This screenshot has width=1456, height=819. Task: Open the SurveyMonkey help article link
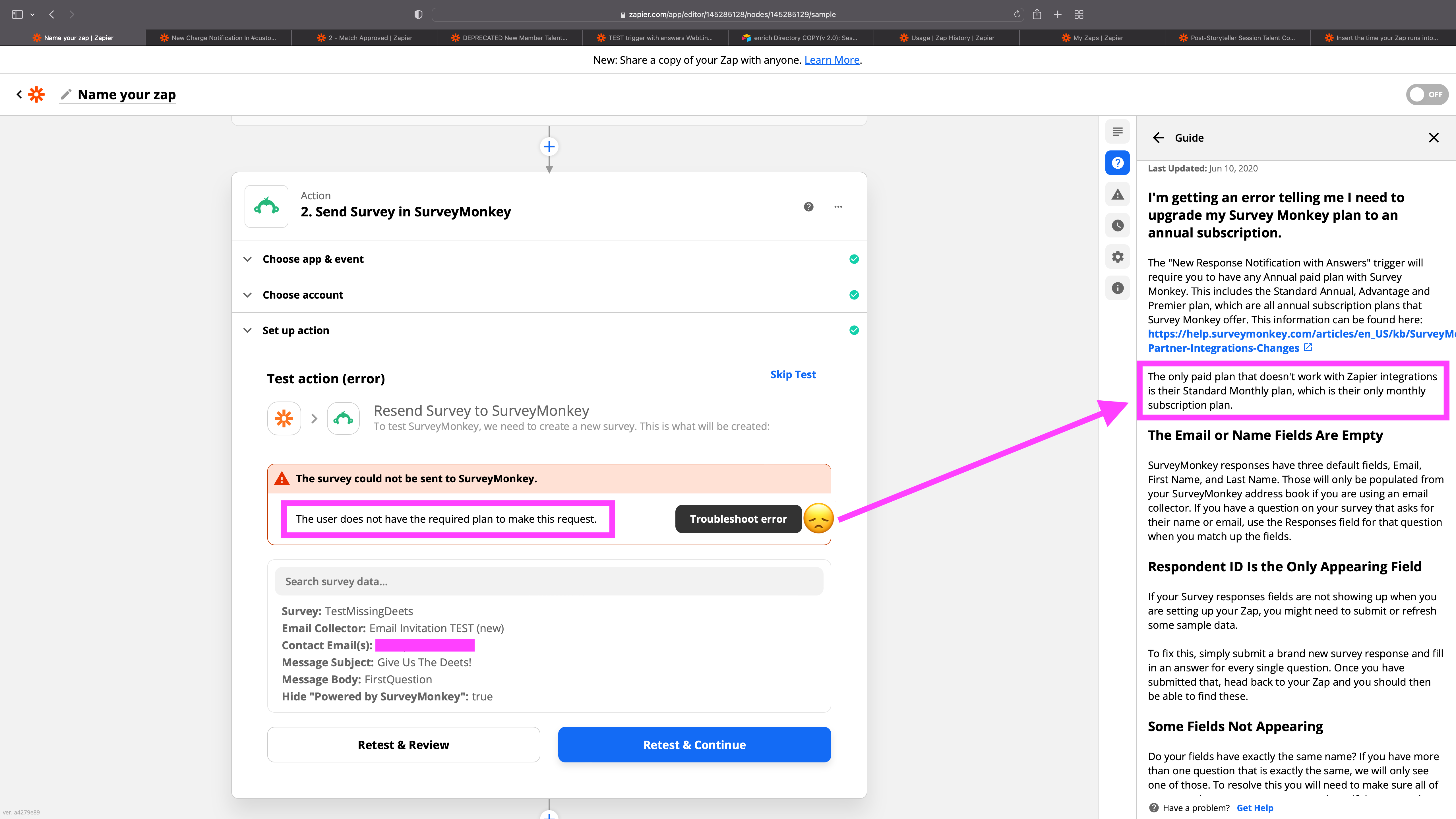pos(1301,341)
